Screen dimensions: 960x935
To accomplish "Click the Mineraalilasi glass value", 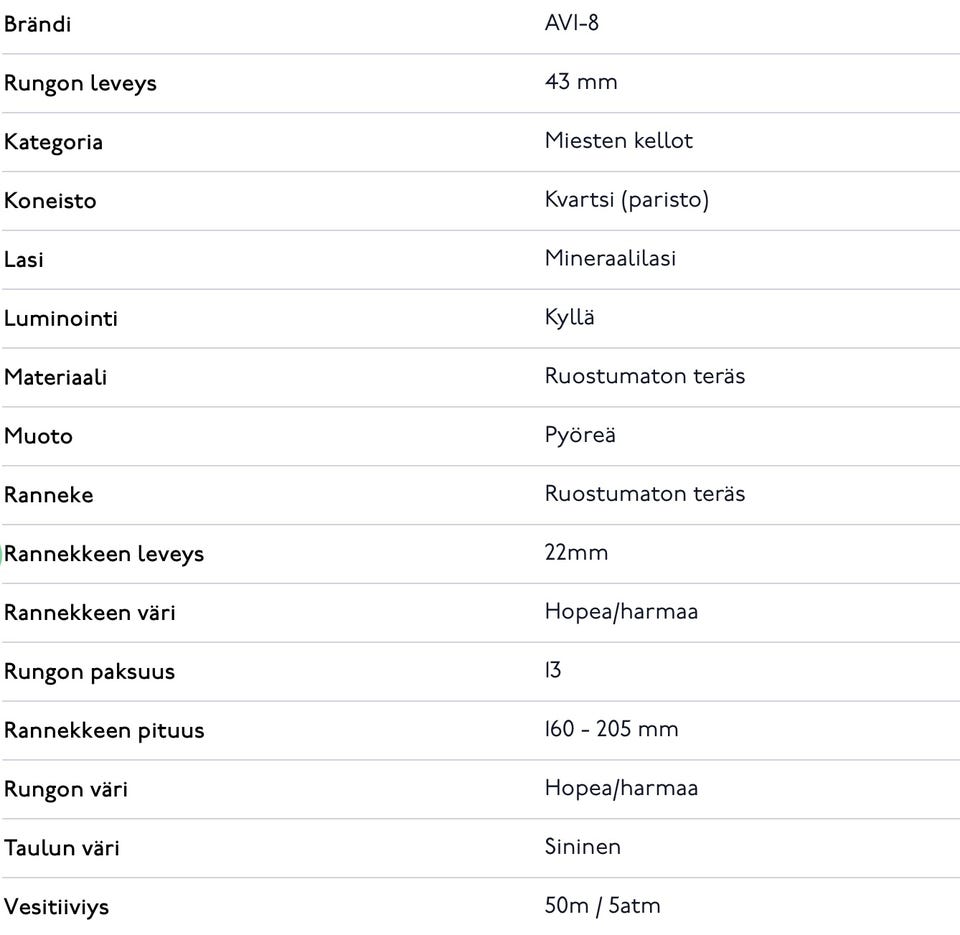I will (610, 259).
